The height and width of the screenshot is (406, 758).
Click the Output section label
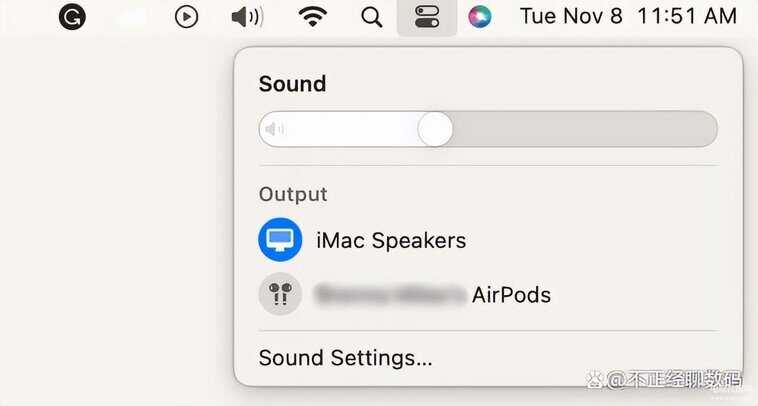click(293, 194)
